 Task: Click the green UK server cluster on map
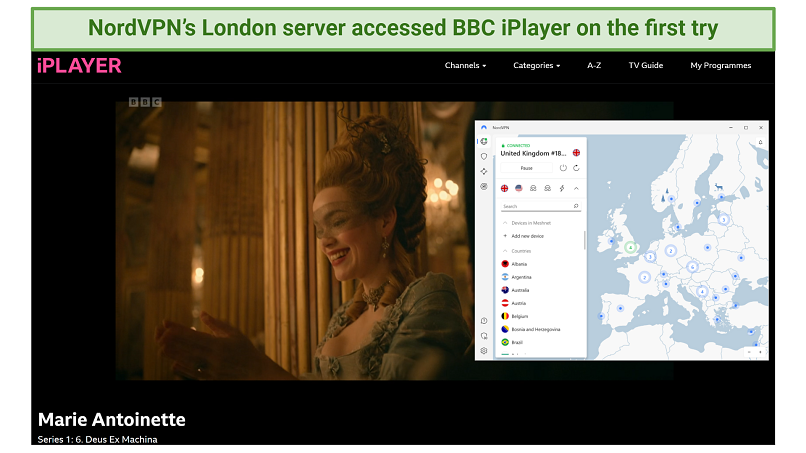click(x=630, y=247)
